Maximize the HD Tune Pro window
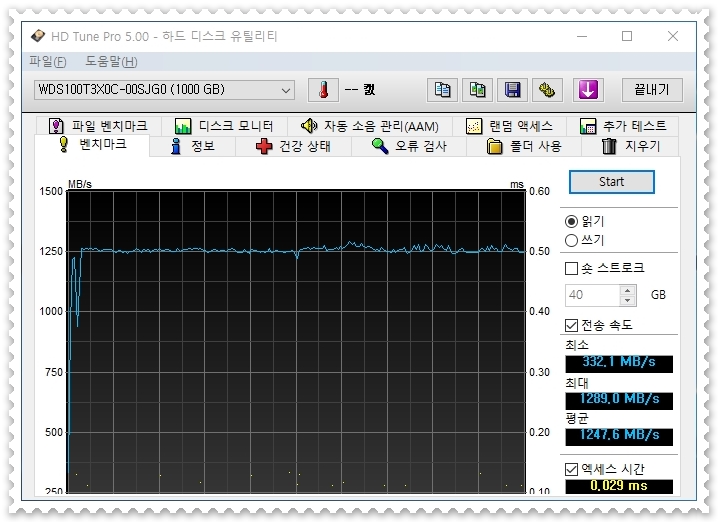 pyautogui.click(x=627, y=36)
